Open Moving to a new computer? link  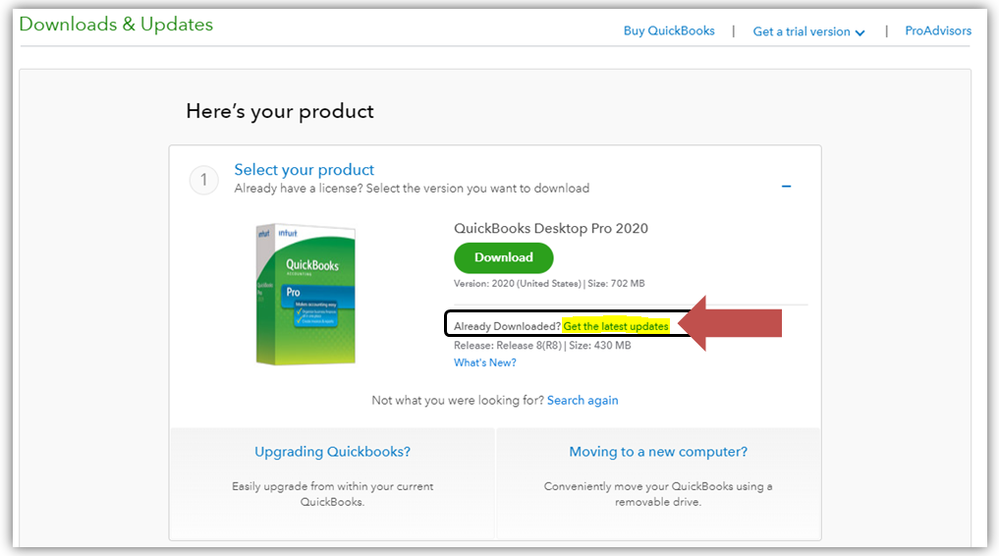point(658,452)
